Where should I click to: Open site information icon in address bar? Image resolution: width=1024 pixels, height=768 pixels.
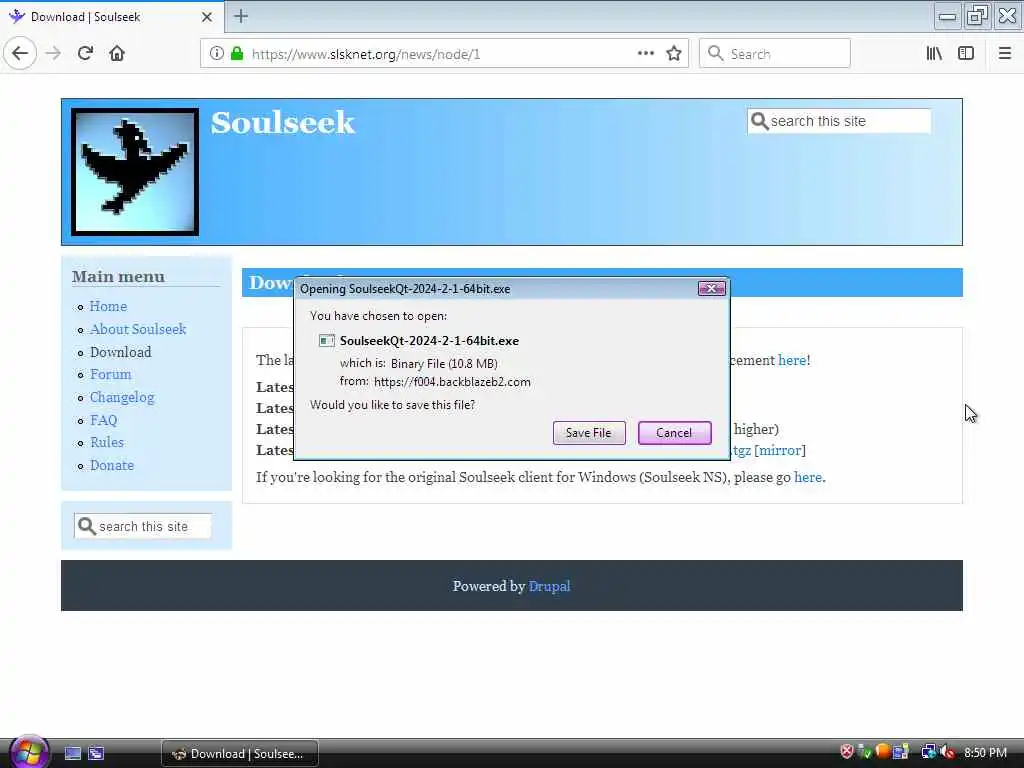click(217, 54)
